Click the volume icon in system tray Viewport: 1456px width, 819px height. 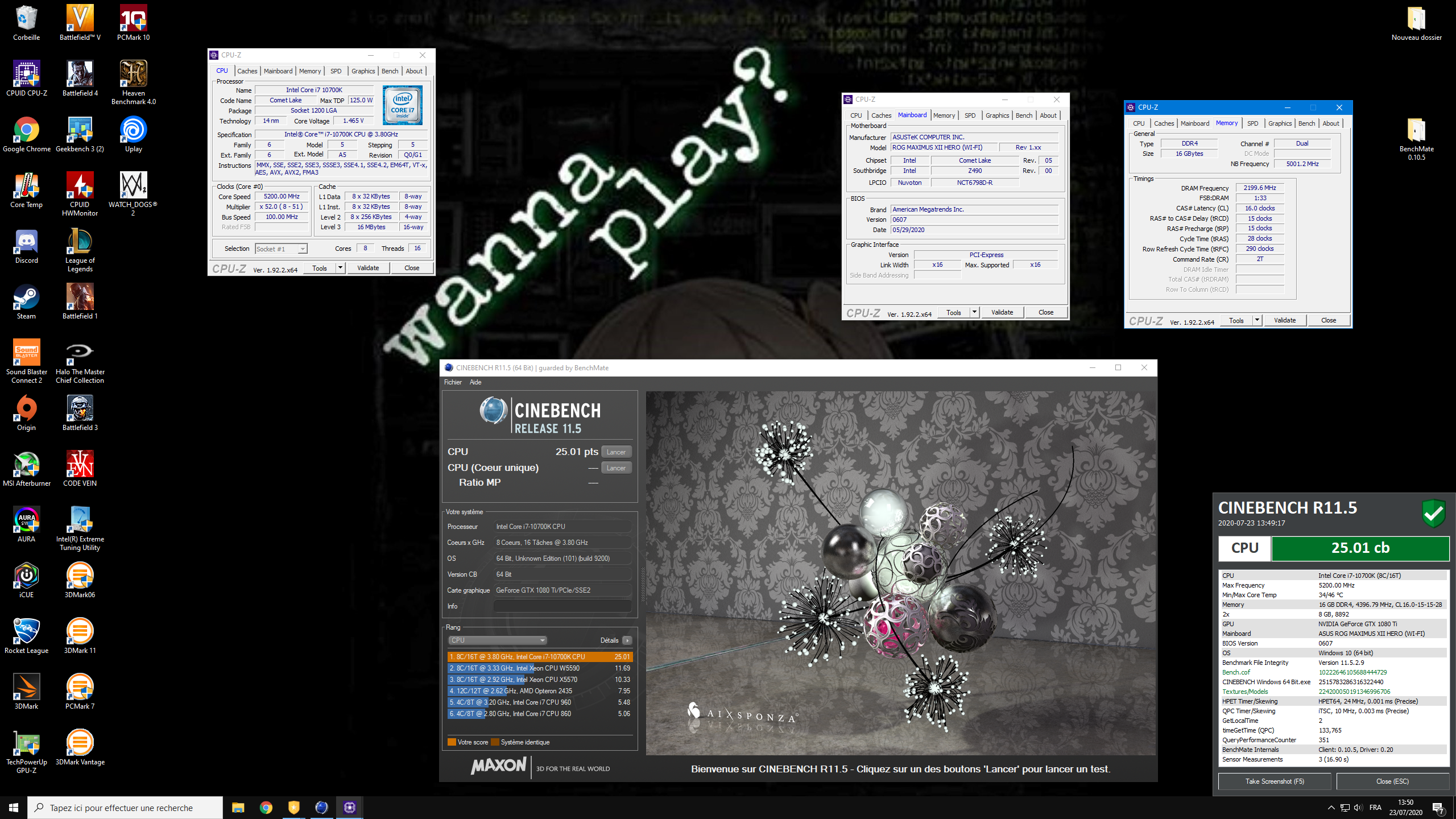tap(1358, 808)
